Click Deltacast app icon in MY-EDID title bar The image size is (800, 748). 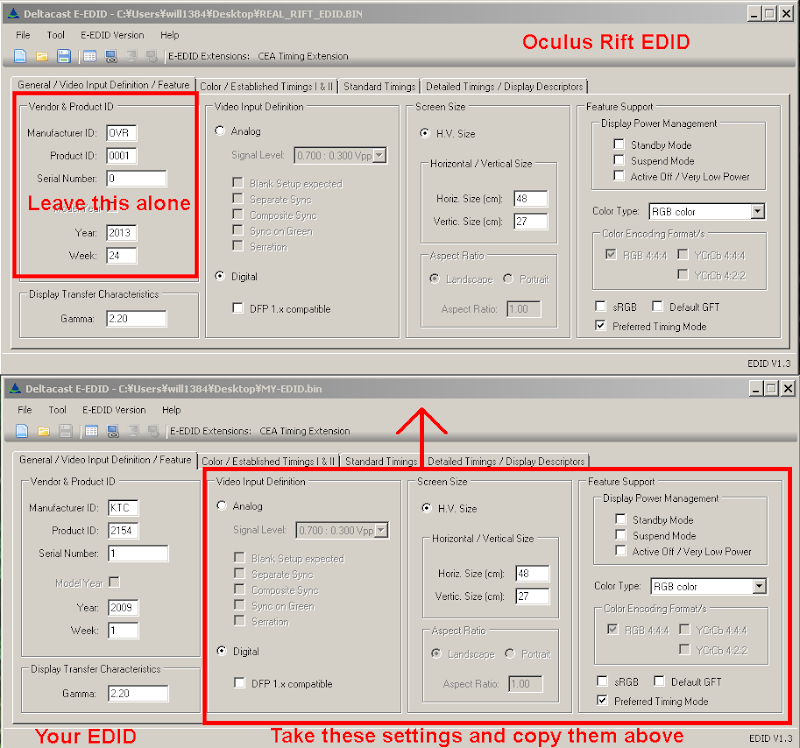[15, 388]
